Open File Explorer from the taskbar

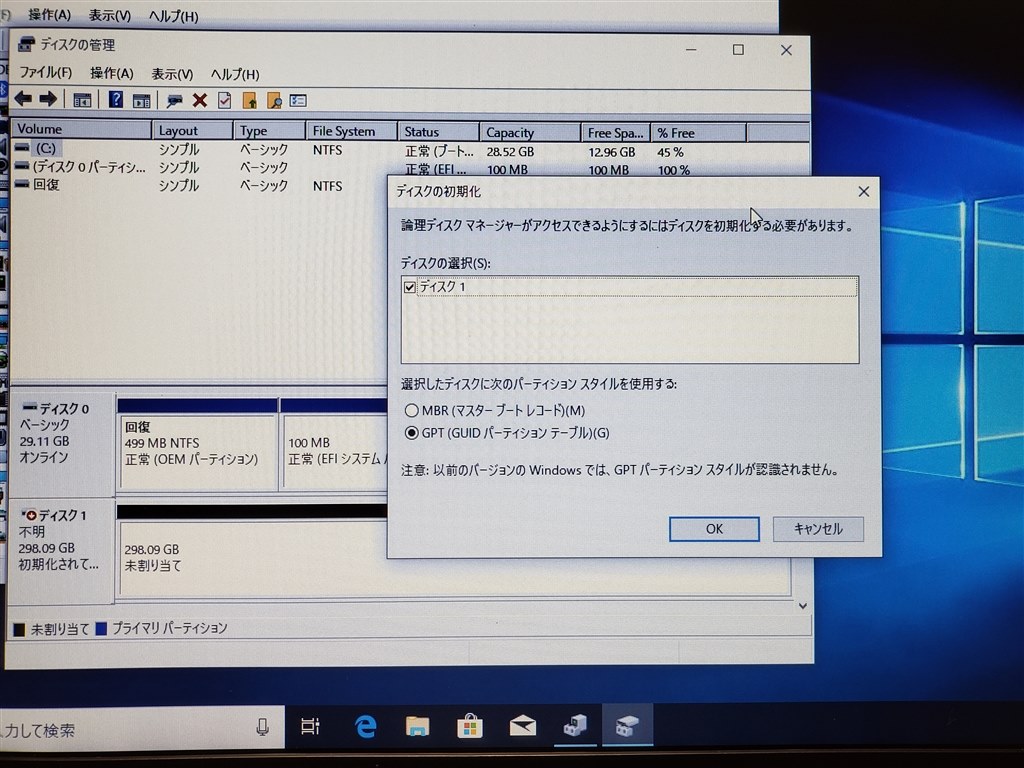417,726
